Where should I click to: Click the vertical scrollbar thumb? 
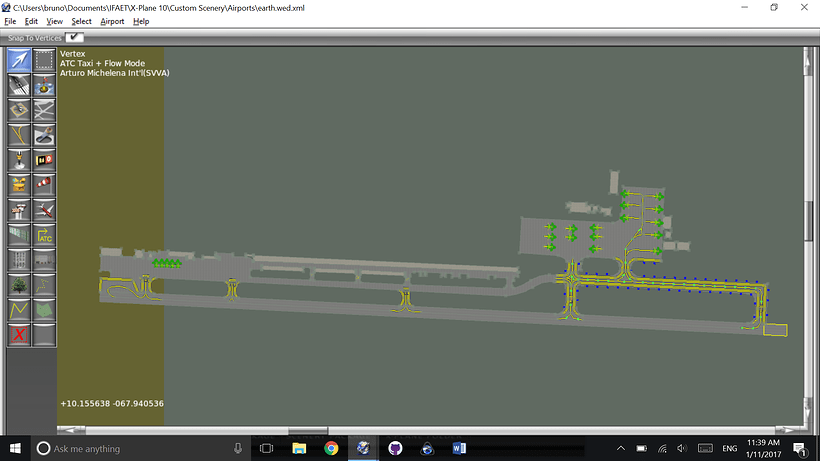coord(808,220)
